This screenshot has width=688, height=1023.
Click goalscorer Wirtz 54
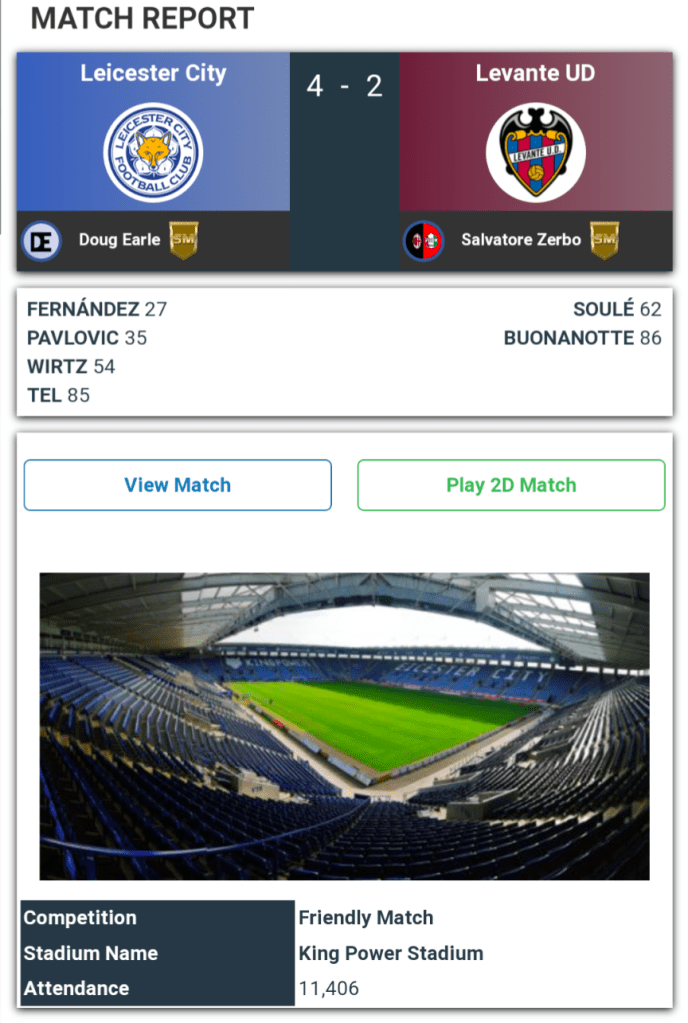[71, 366]
